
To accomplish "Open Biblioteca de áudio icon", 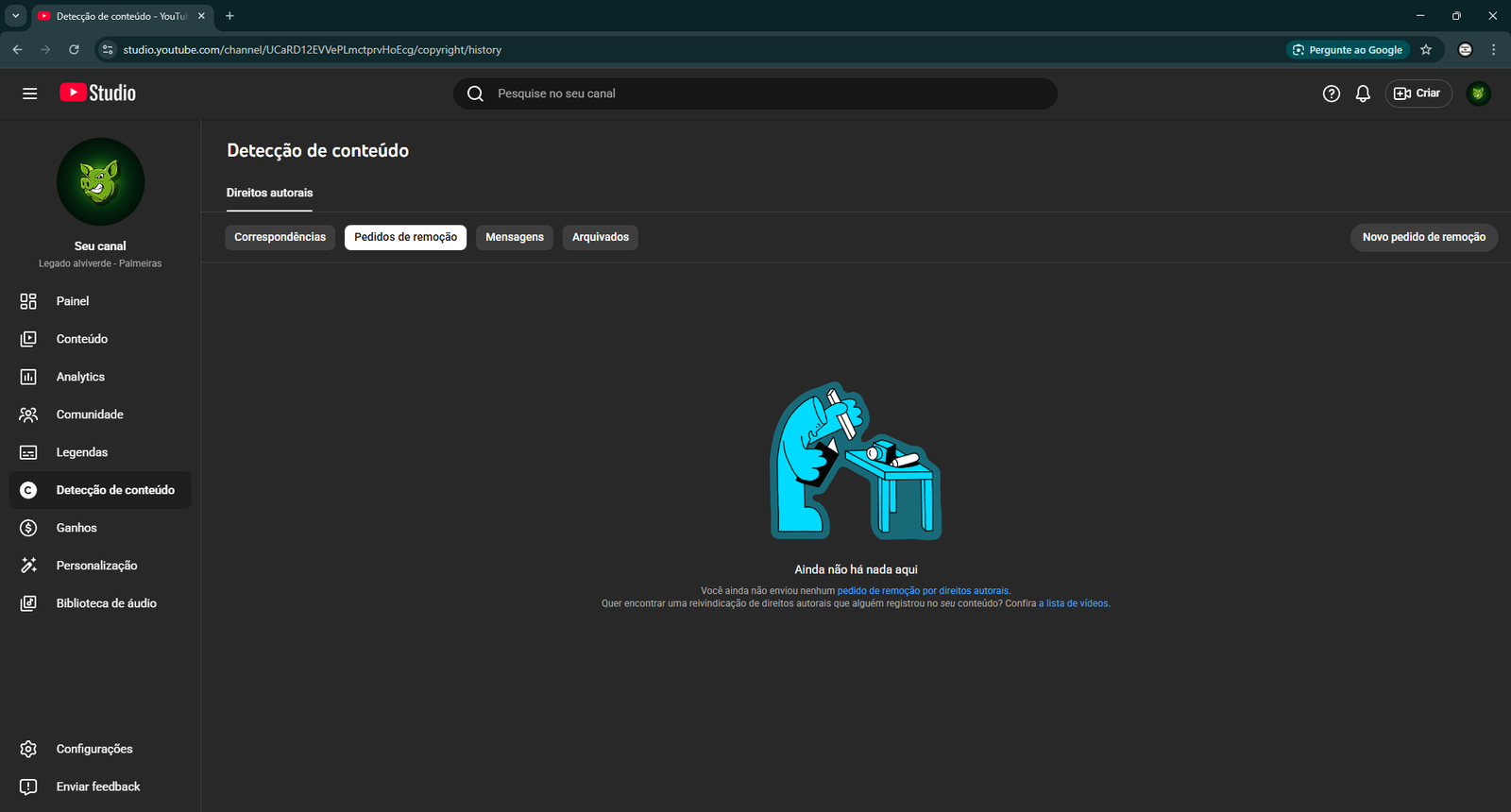I will point(28,603).
